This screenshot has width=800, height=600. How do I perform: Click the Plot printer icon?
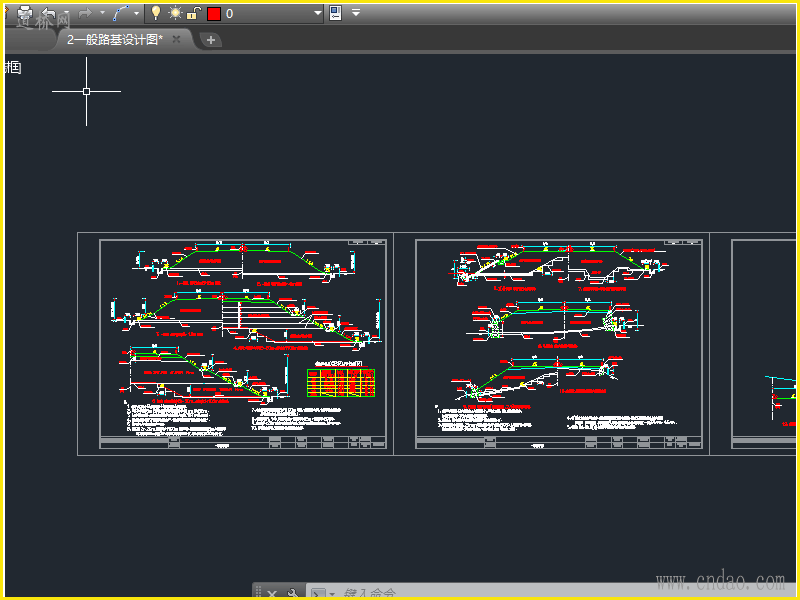(x=23, y=13)
